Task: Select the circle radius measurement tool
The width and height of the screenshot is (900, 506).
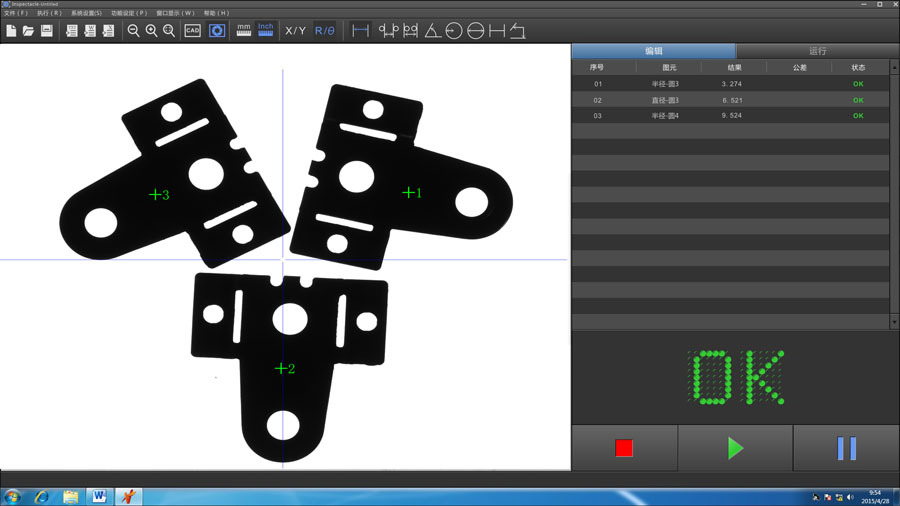Action: click(x=453, y=31)
